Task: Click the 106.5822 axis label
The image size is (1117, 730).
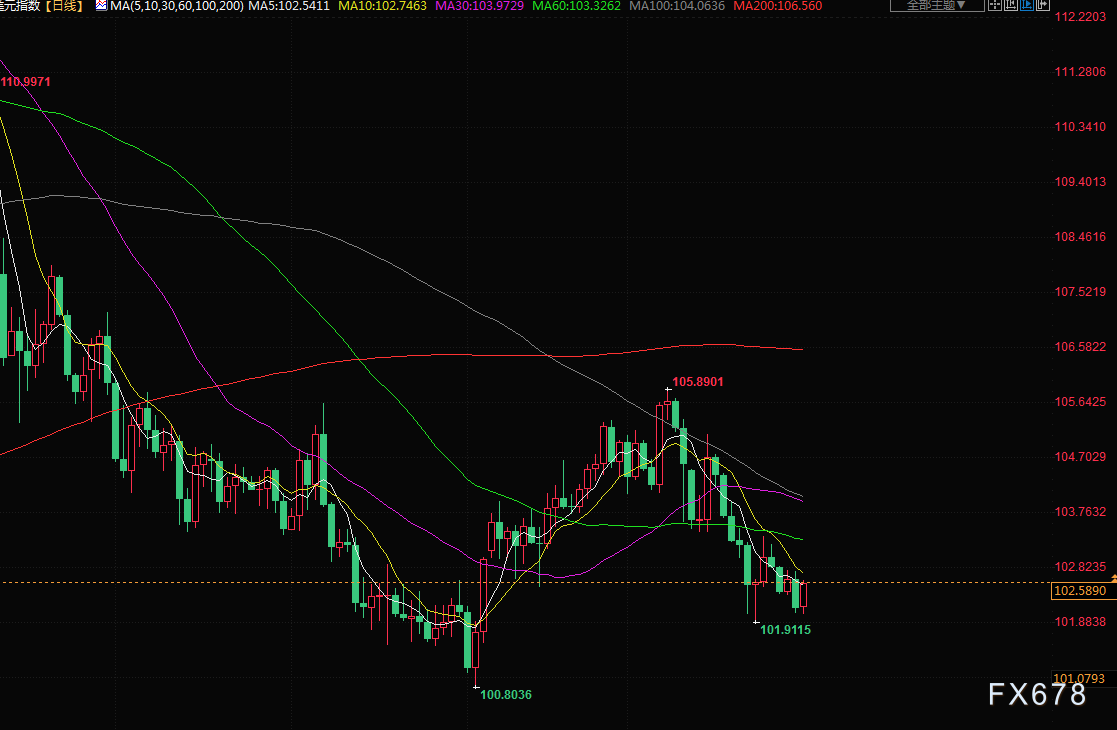Action: pyautogui.click(x=1080, y=347)
